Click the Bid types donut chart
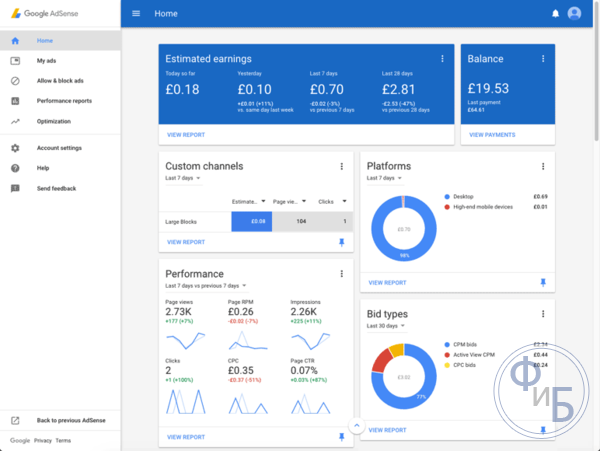Viewport: 600px width, 451px height. [404, 376]
